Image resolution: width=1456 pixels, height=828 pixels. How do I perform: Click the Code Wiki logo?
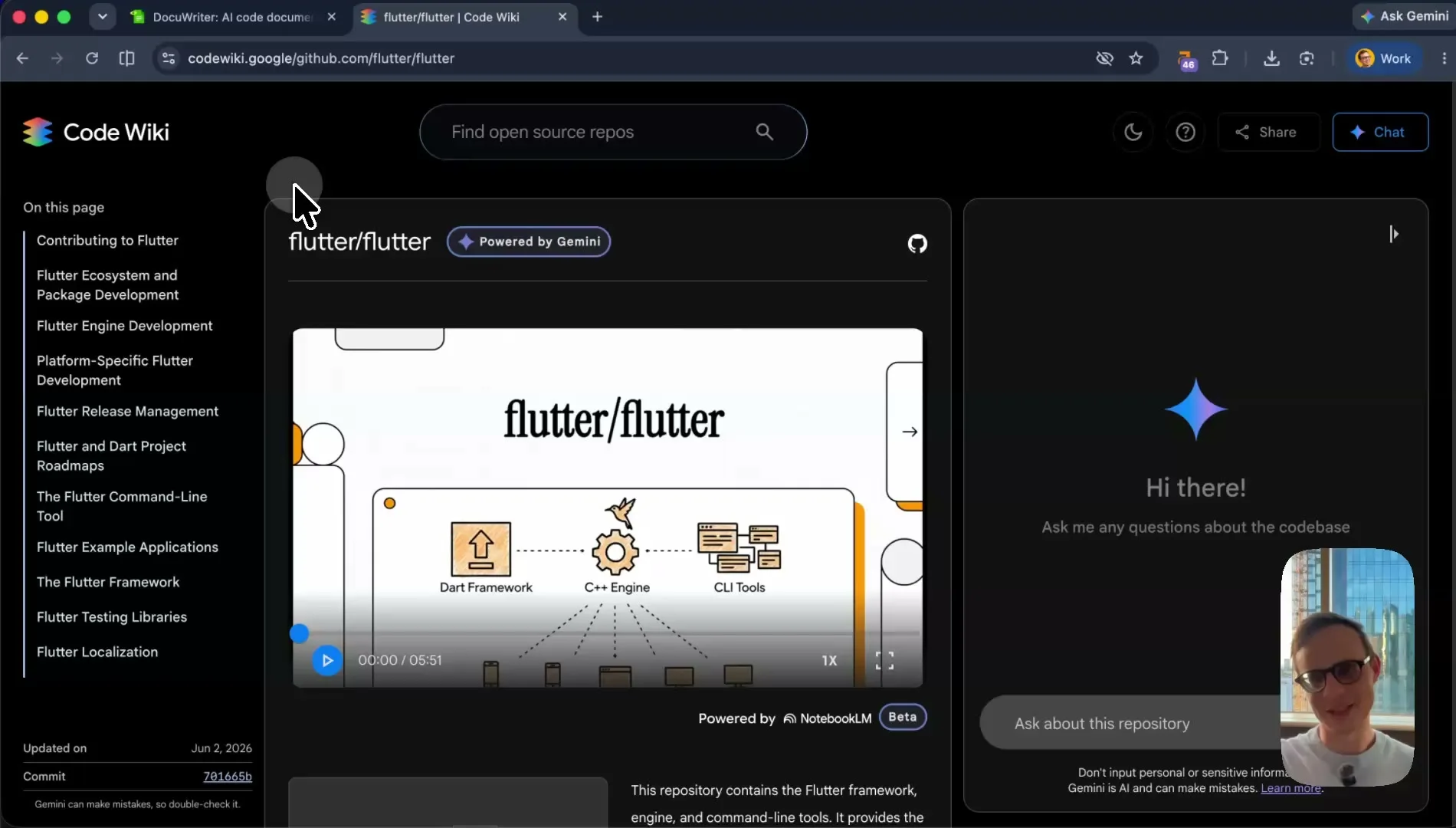click(96, 132)
